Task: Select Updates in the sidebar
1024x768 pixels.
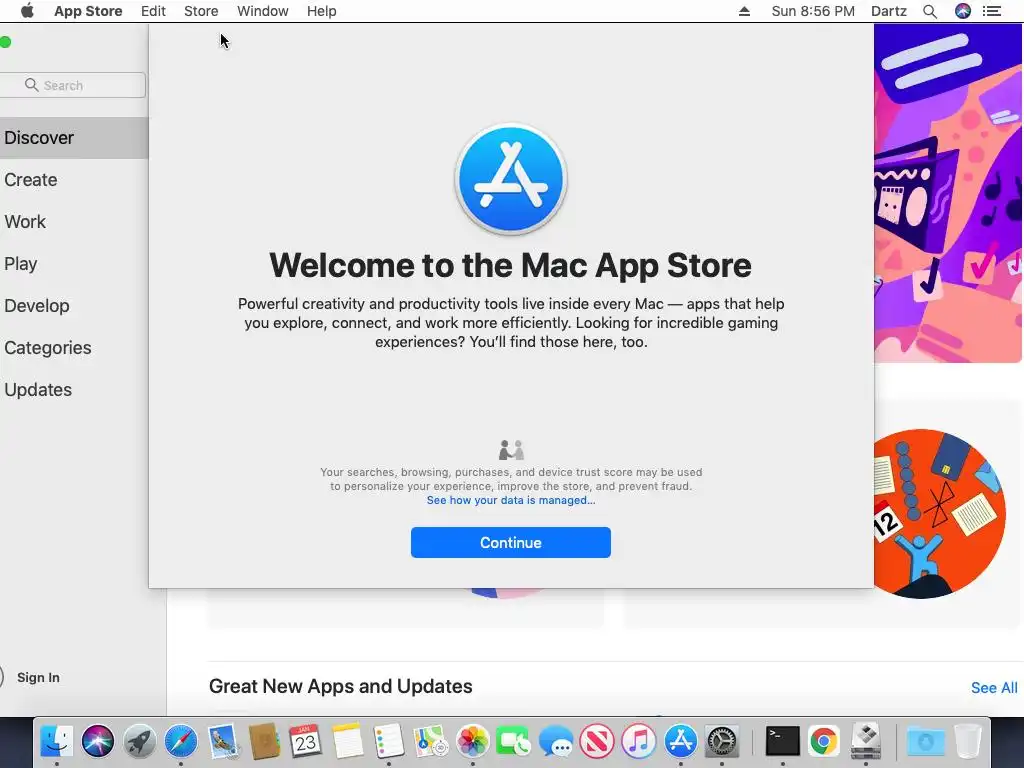Action: (x=74, y=390)
